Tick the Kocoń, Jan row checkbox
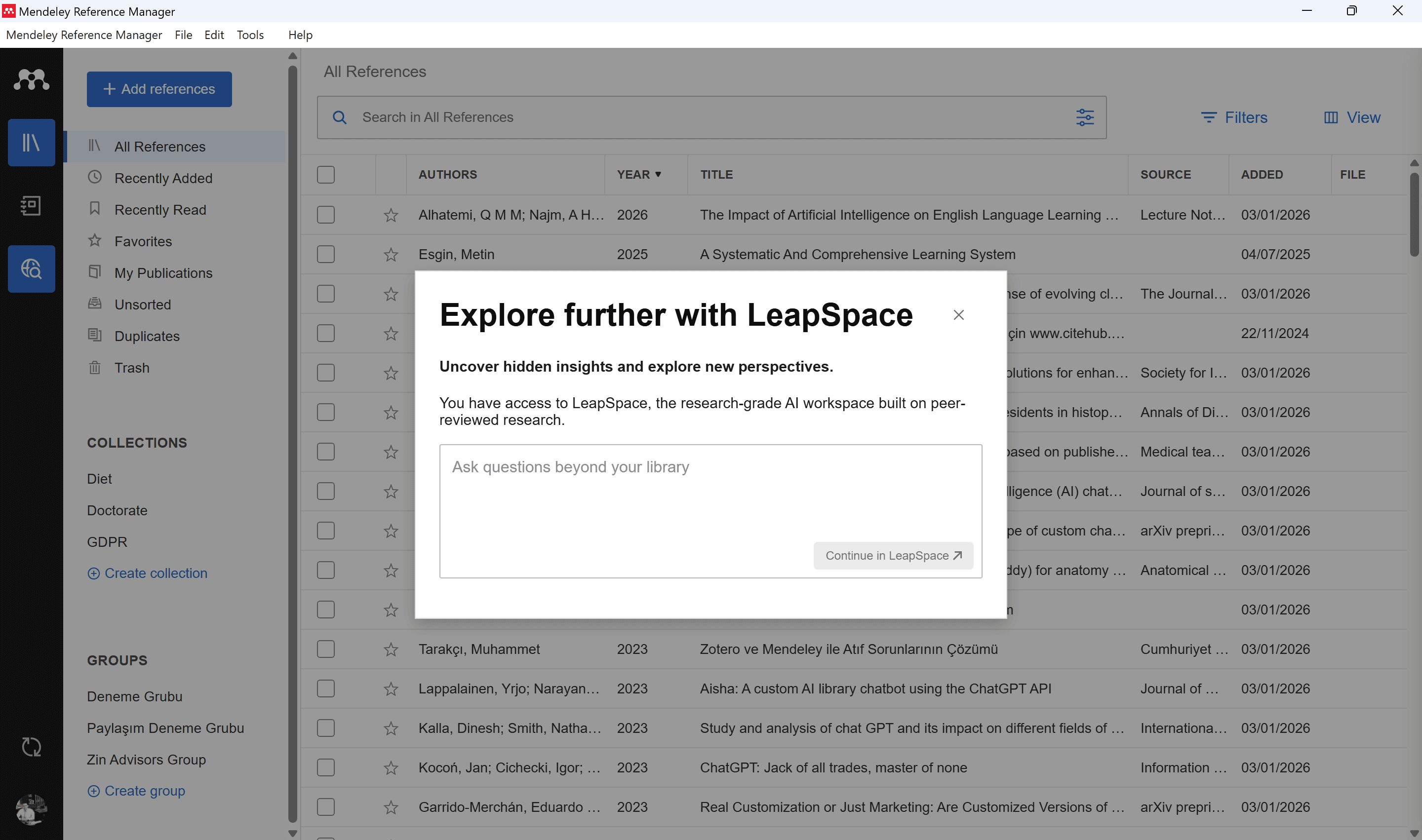 (325, 767)
